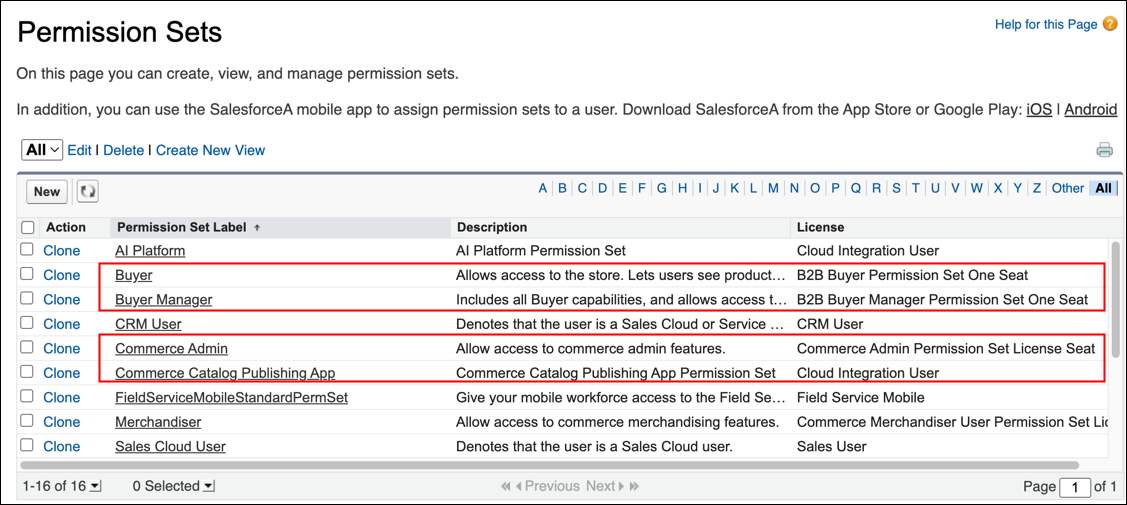Viewport: 1127px width, 505px height.
Task: Clone the Commerce Admin permission set
Action: [62, 348]
